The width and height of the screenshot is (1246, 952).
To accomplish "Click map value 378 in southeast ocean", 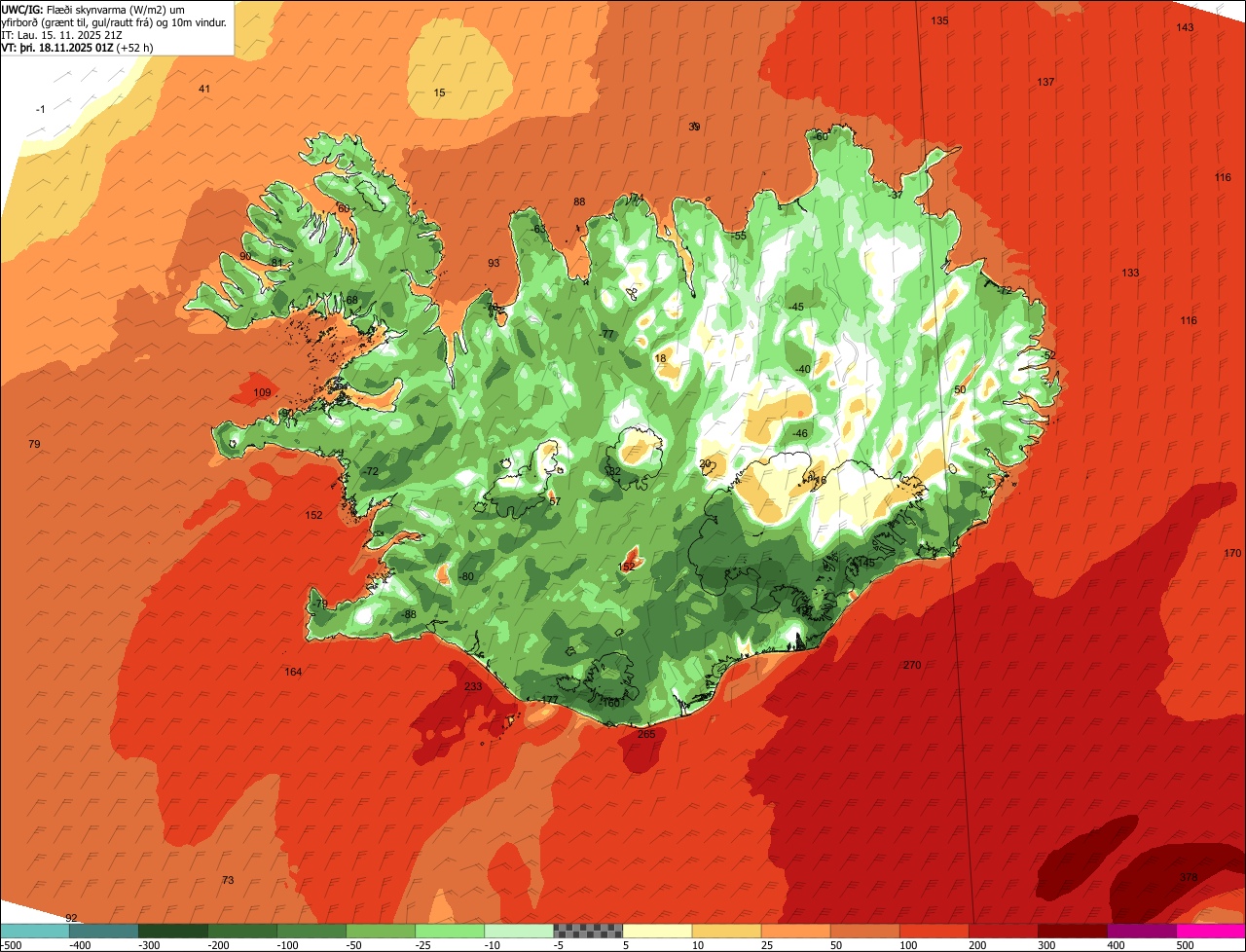I will click(1189, 878).
